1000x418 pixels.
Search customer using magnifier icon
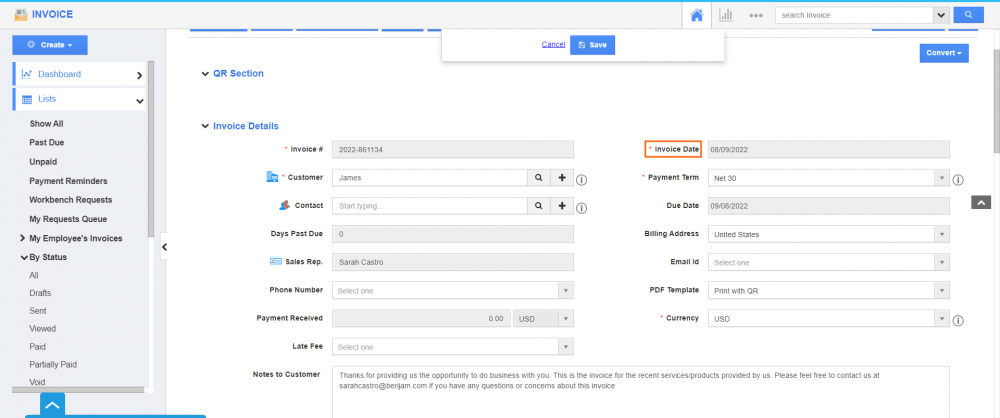tap(538, 177)
